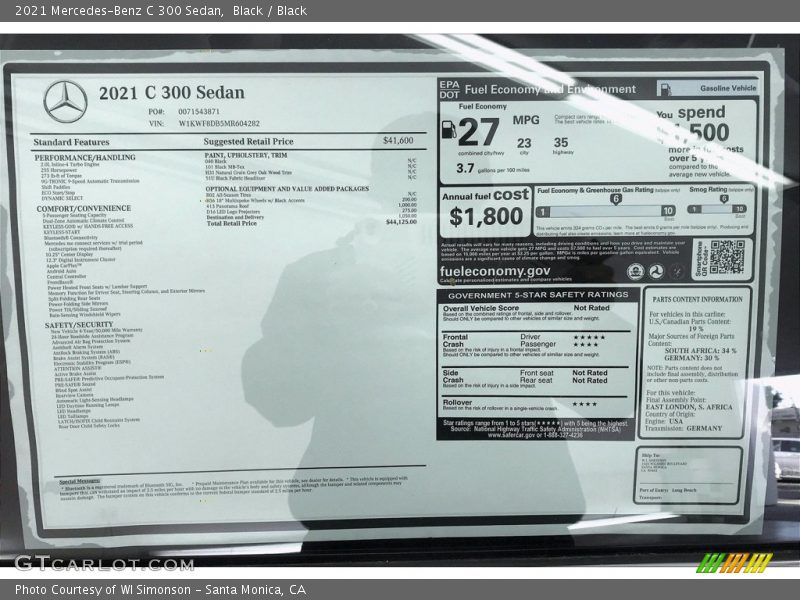Select the $44,125.00 total amount

(401, 222)
